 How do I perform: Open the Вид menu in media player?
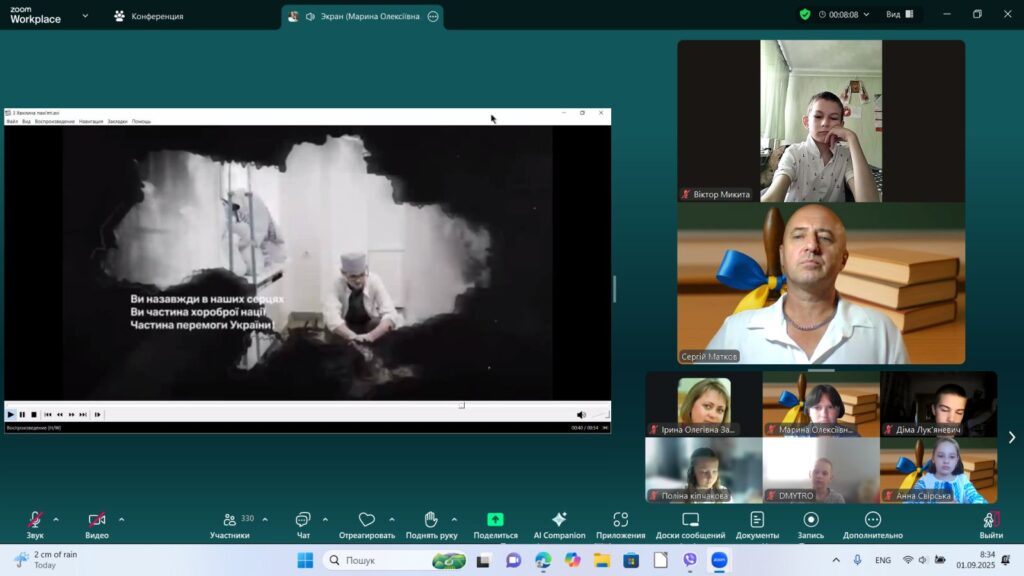pyautogui.click(x=26, y=121)
